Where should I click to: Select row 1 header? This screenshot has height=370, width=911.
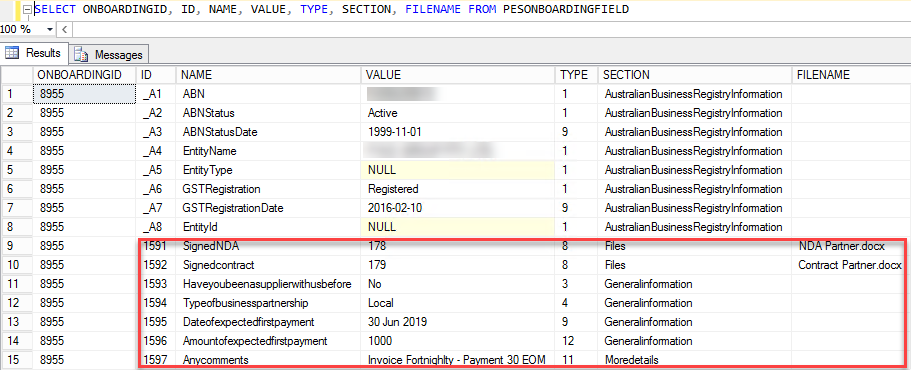(17, 94)
